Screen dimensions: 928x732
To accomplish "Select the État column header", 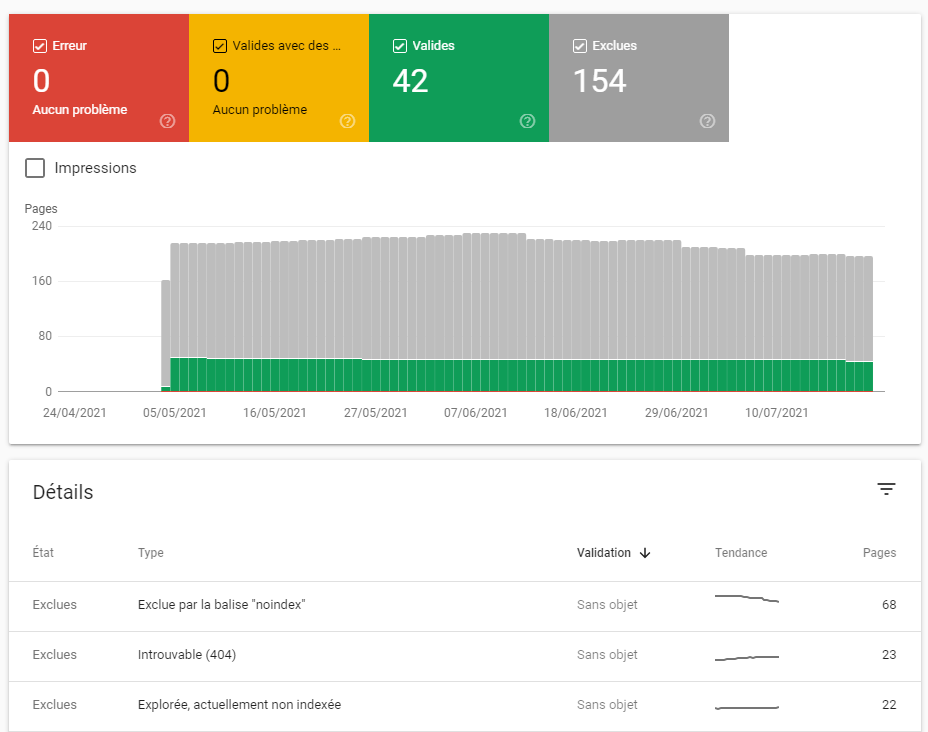I will 43,553.
